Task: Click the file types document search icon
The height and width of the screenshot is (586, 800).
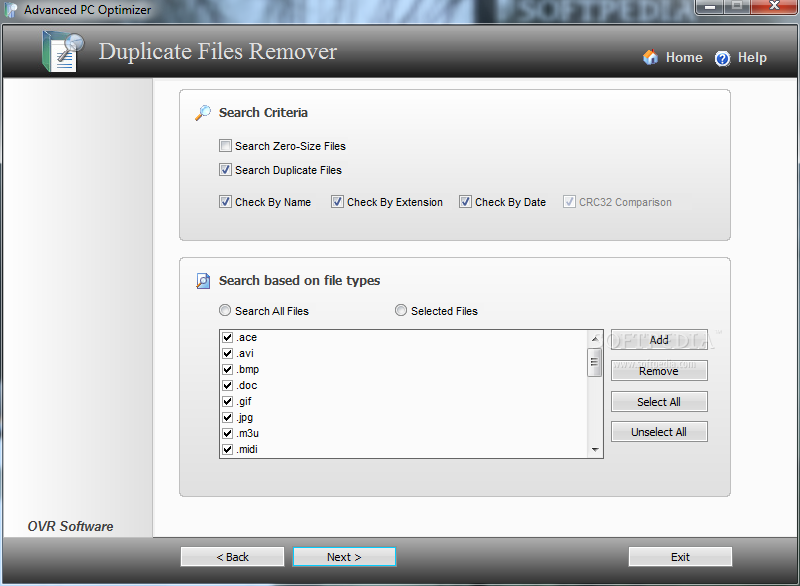Action: point(203,281)
